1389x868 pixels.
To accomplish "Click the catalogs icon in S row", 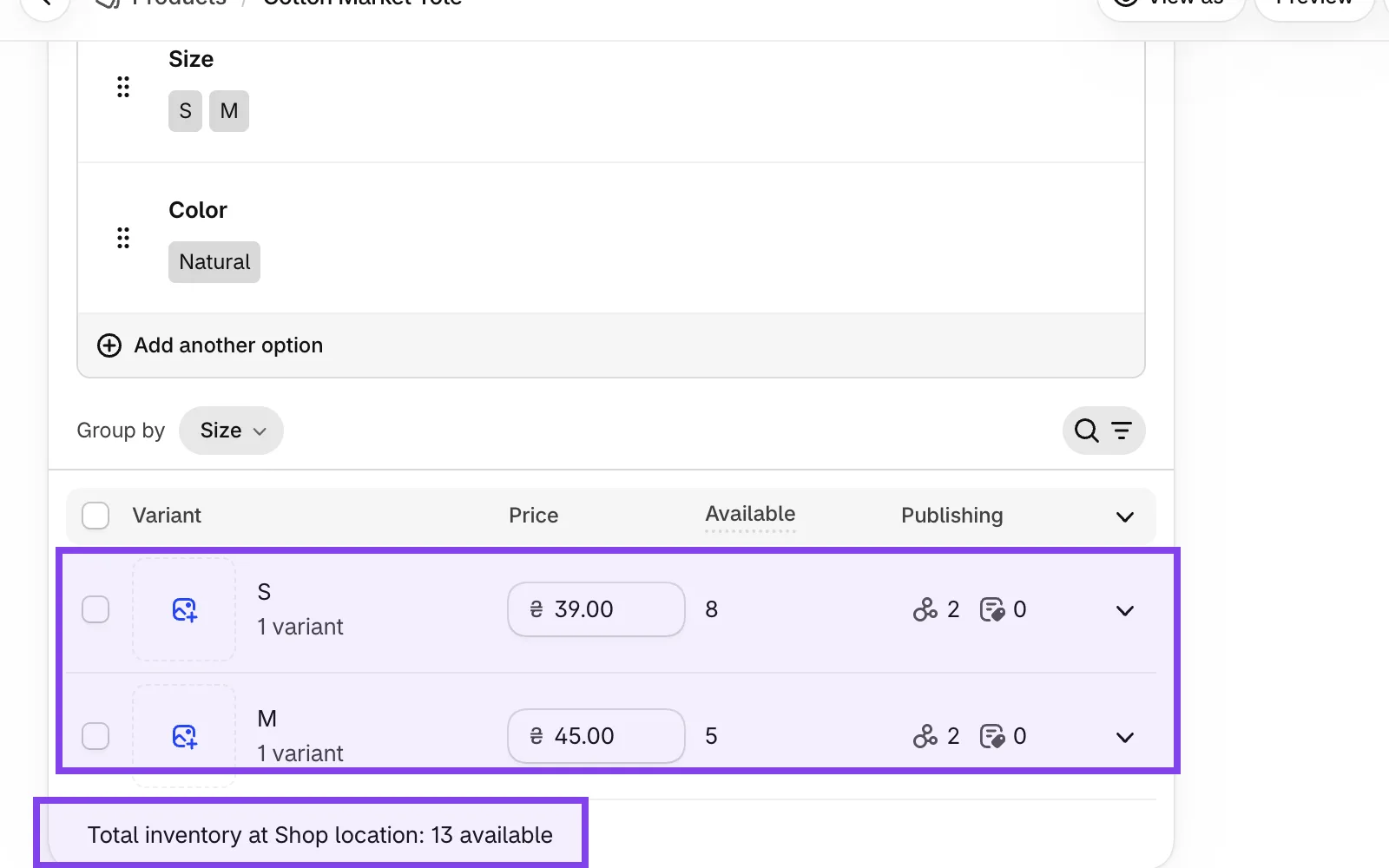I will 992,609.
